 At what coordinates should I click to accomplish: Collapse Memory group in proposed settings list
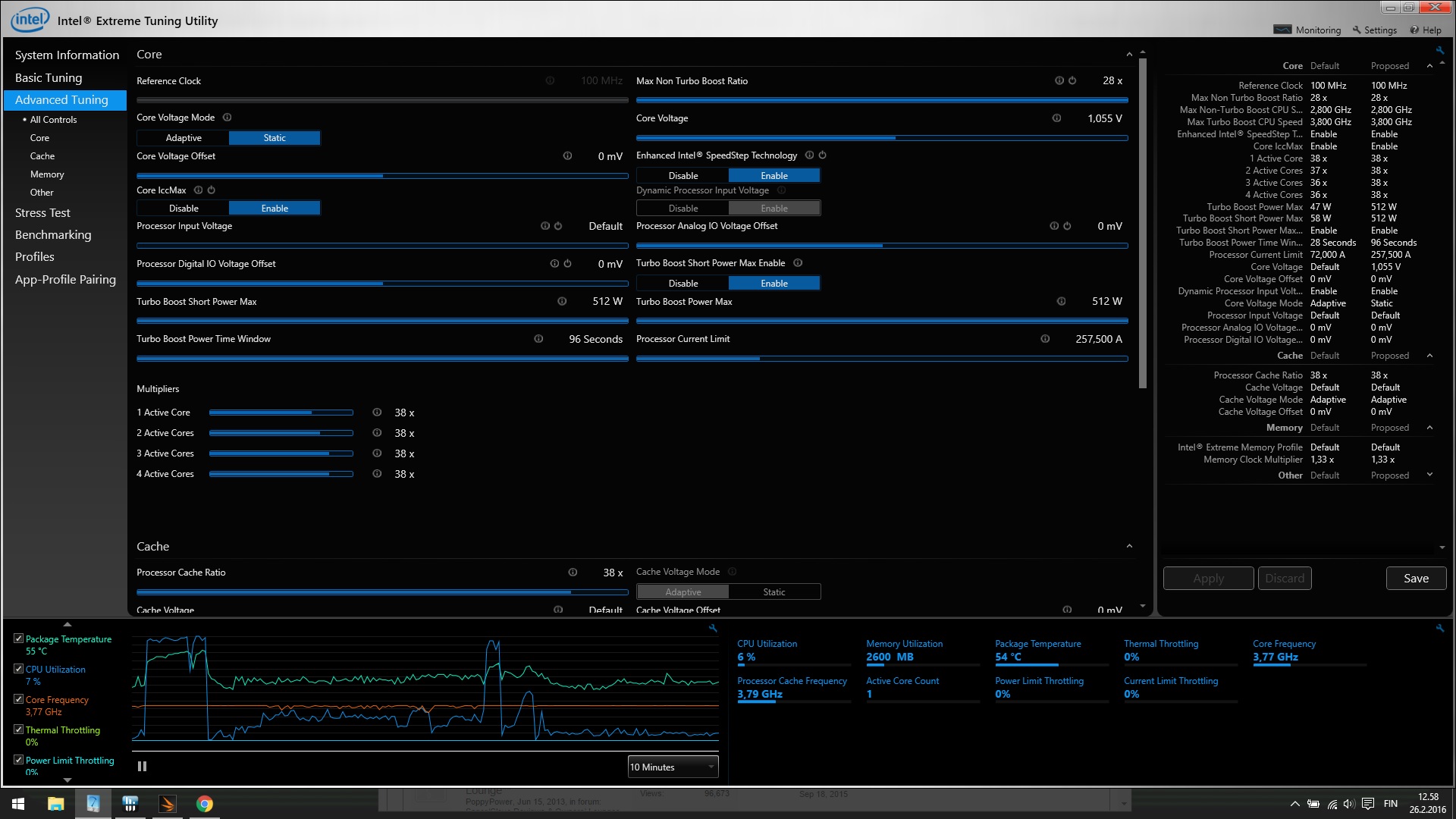coord(1429,428)
